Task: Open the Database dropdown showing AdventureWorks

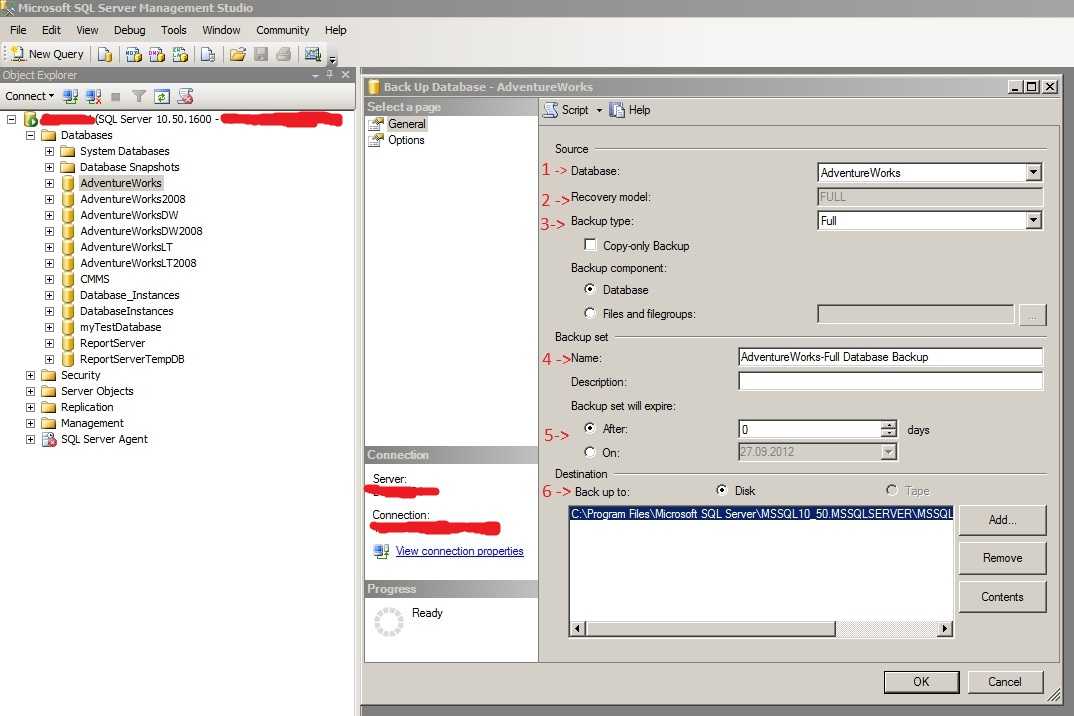Action: tap(1034, 173)
